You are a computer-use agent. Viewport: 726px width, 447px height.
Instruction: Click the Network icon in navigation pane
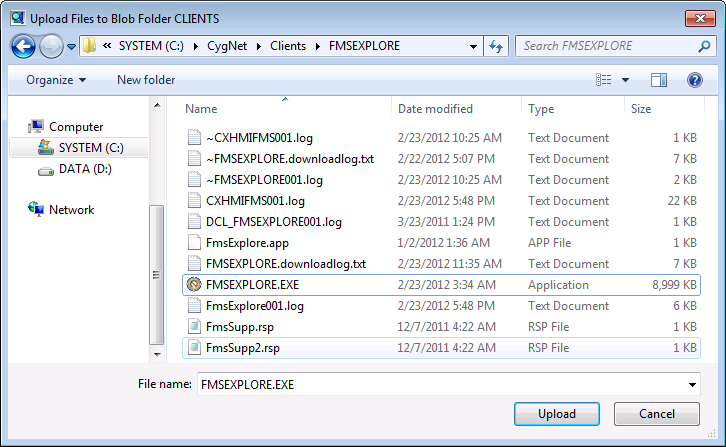(36, 209)
